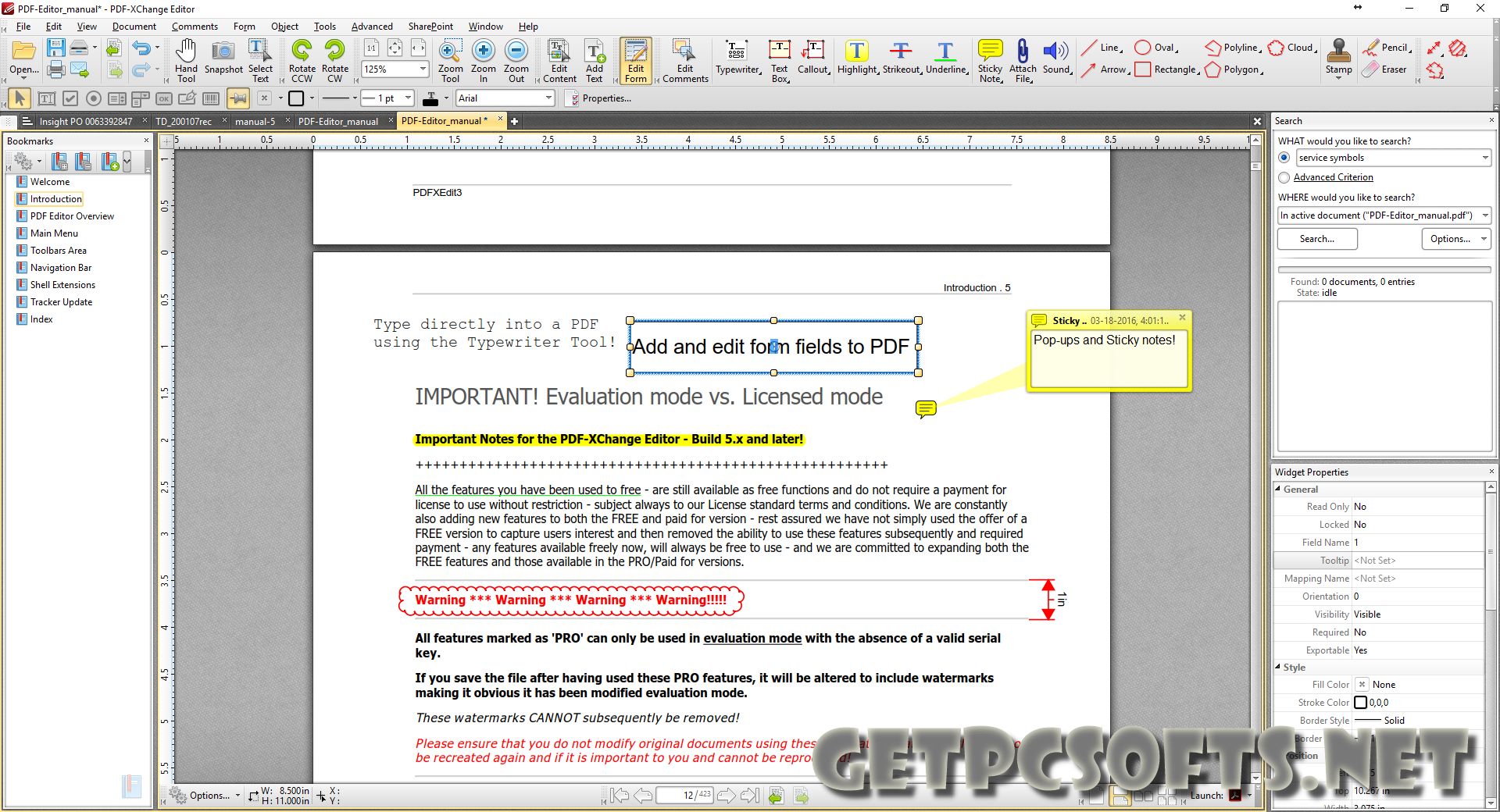The width and height of the screenshot is (1500, 812).
Task: Open the search Options... dropdown button
Action: coord(1456,239)
